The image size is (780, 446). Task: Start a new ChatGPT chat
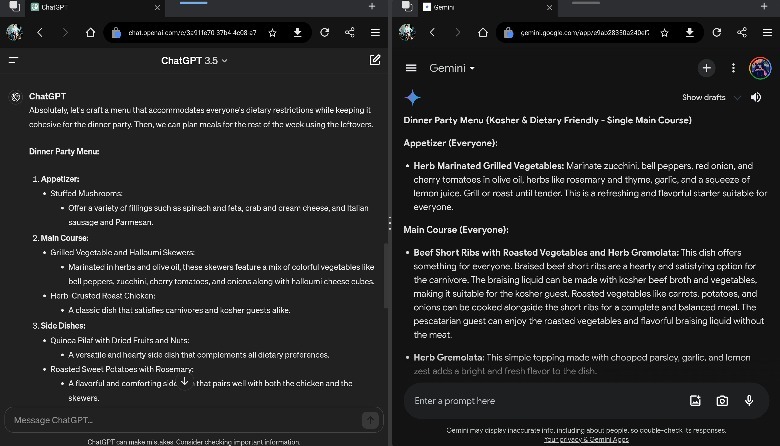[375, 60]
